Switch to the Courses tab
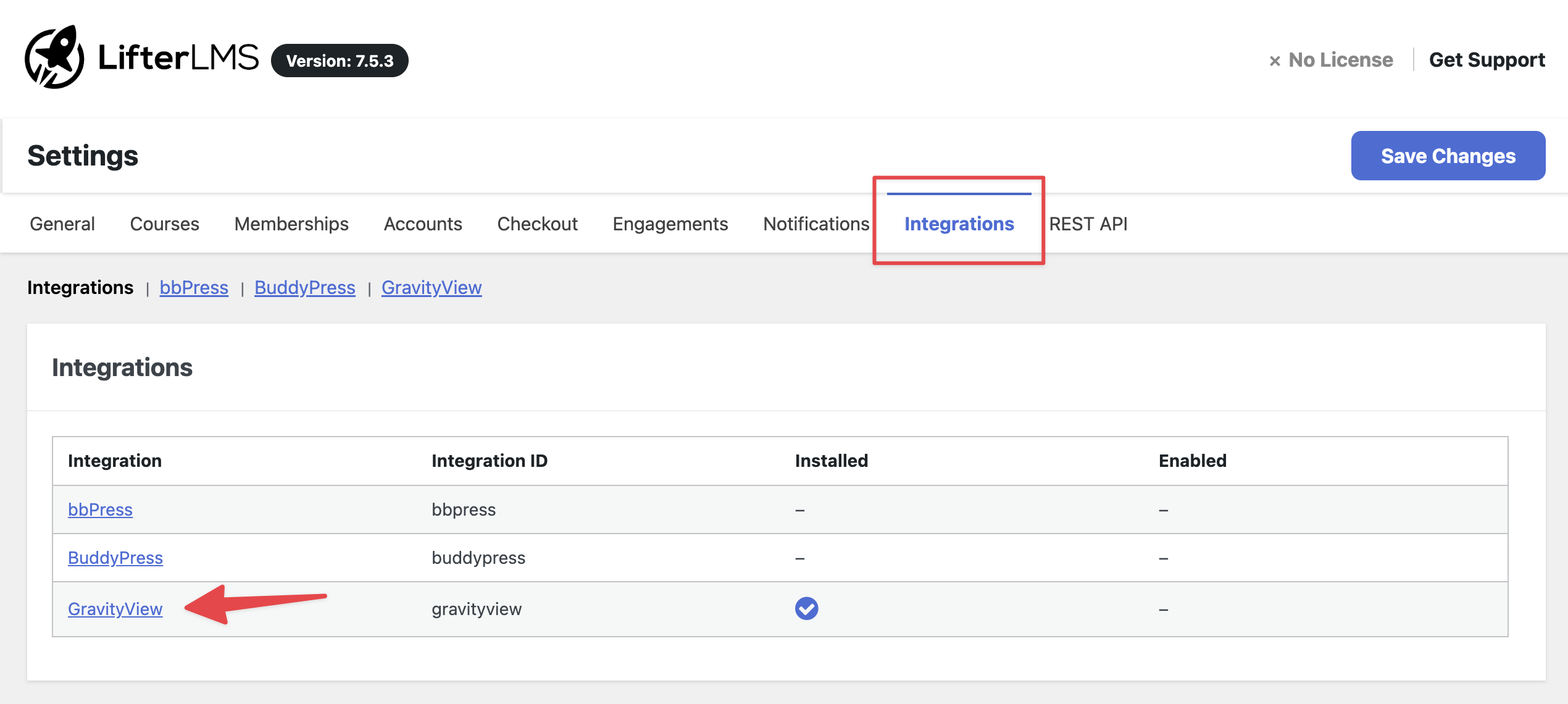Viewport: 1568px width, 704px height. pos(165,224)
